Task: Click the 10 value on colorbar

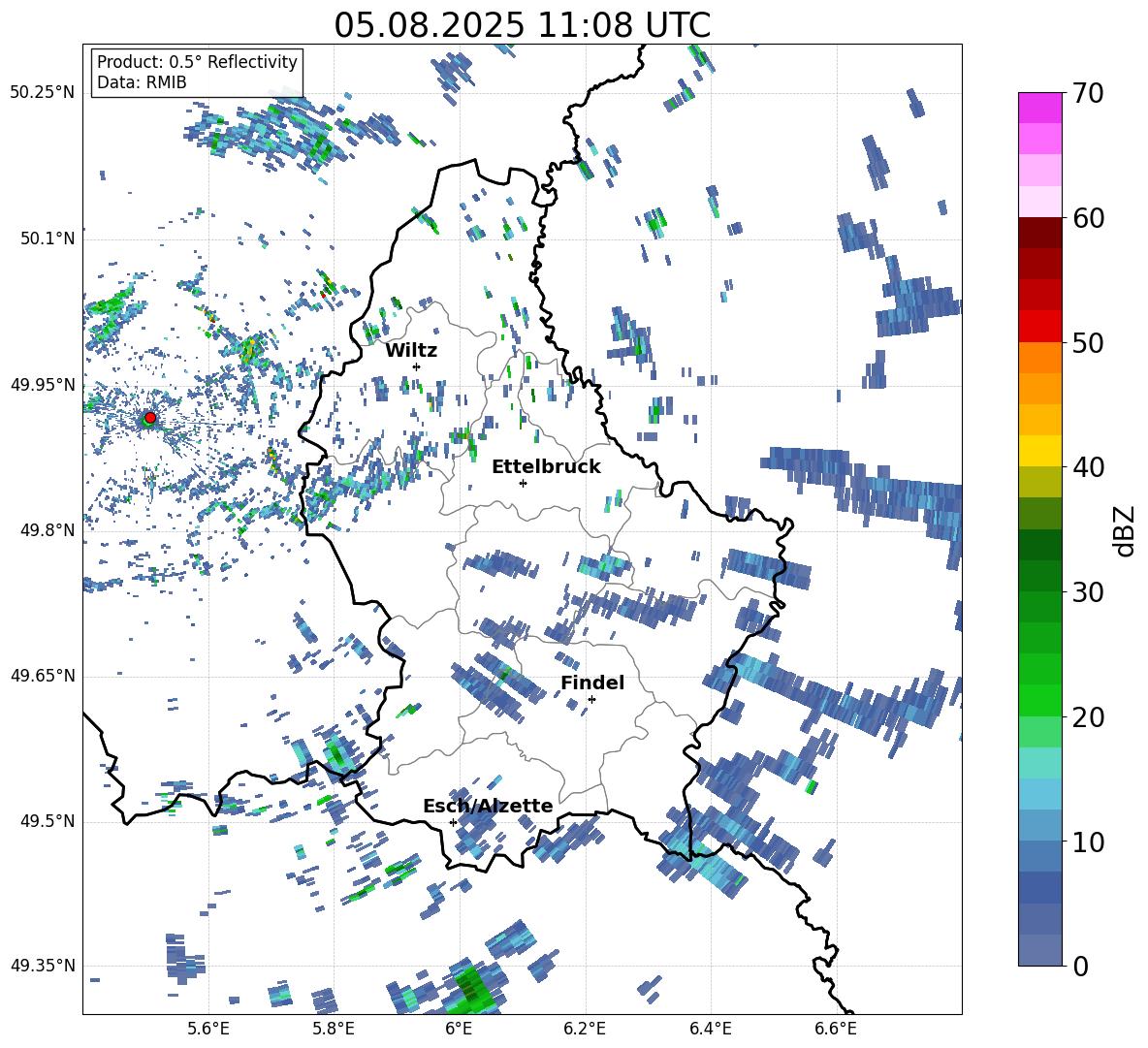Action: point(1088,842)
